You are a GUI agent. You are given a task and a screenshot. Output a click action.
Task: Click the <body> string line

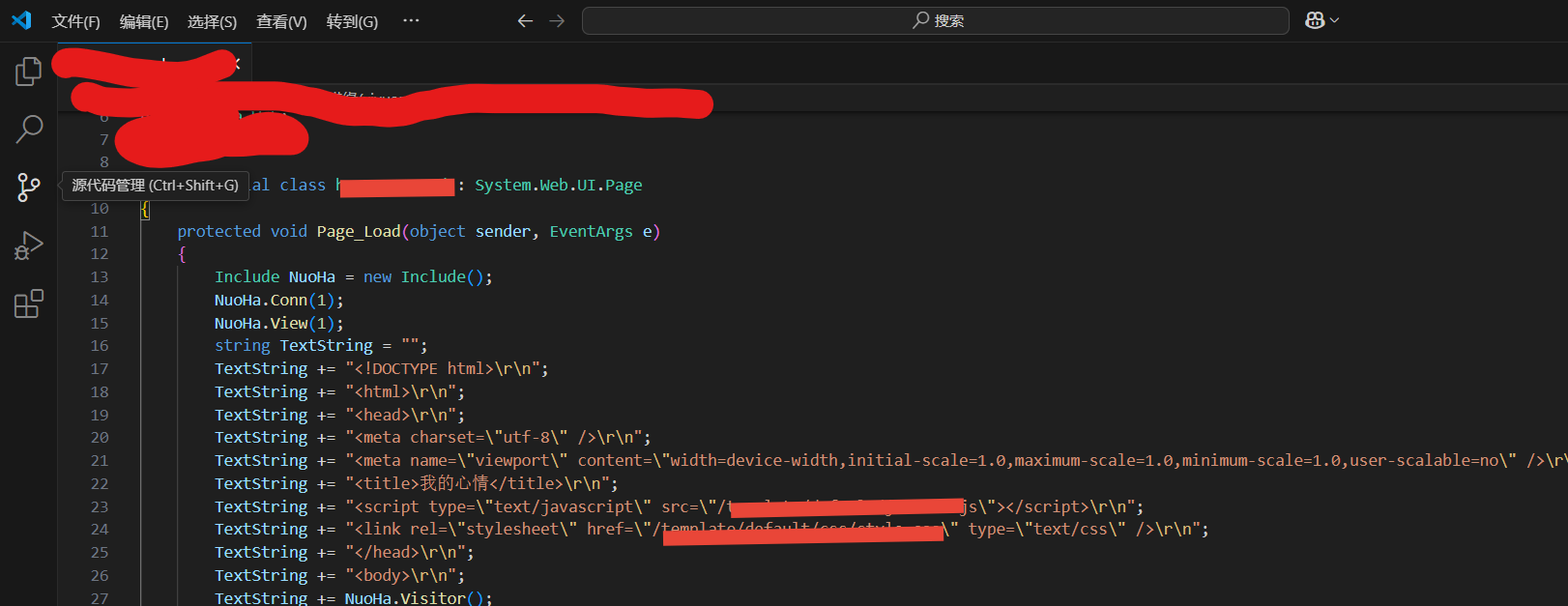(400, 575)
